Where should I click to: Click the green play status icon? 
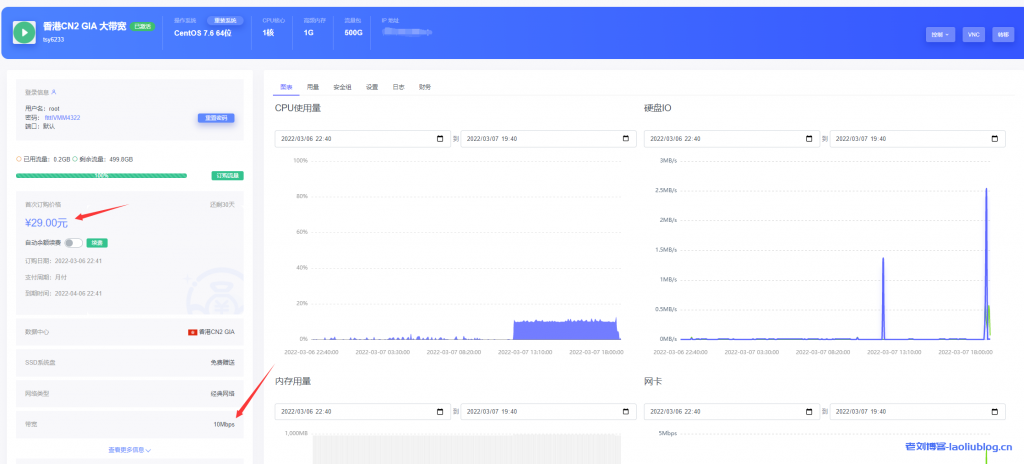25,32
